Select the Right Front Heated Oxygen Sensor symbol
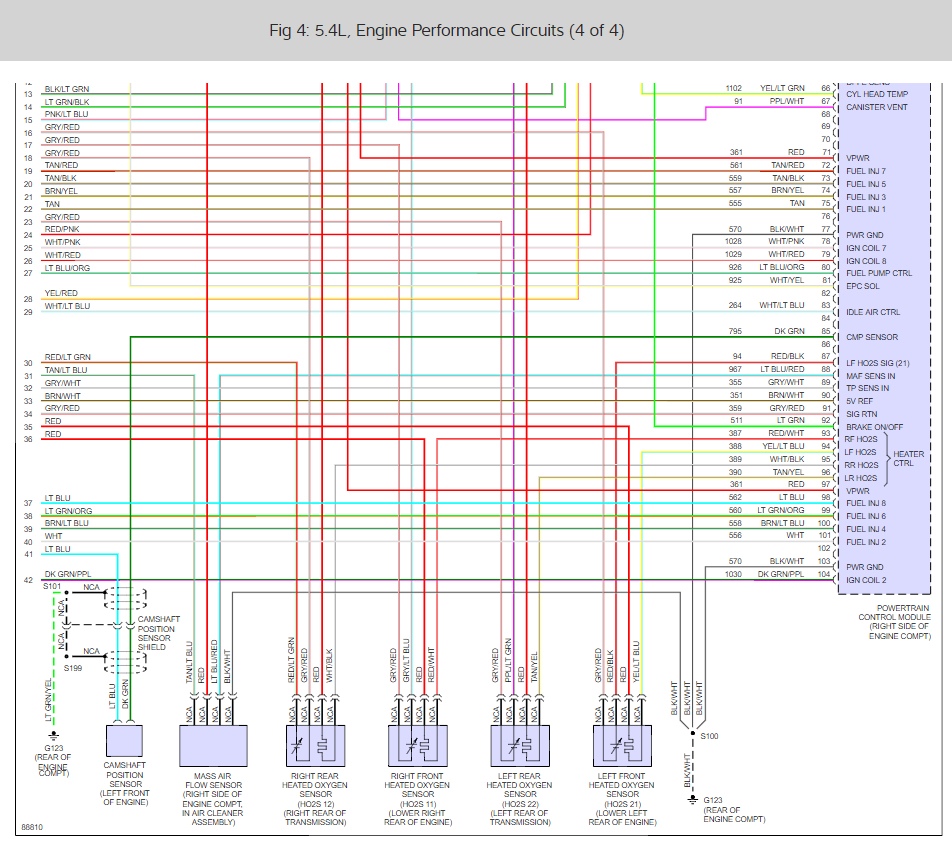952x852 pixels. pyautogui.click(x=418, y=746)
